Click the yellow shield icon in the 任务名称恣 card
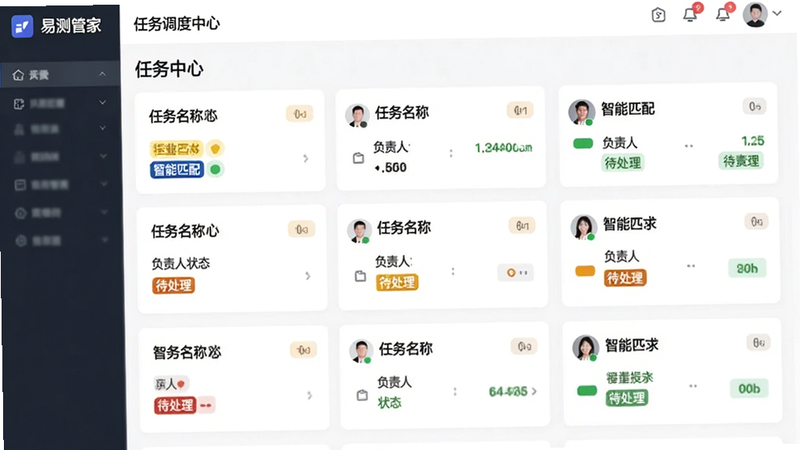This screenshot has height=450, width=800. 215,148
